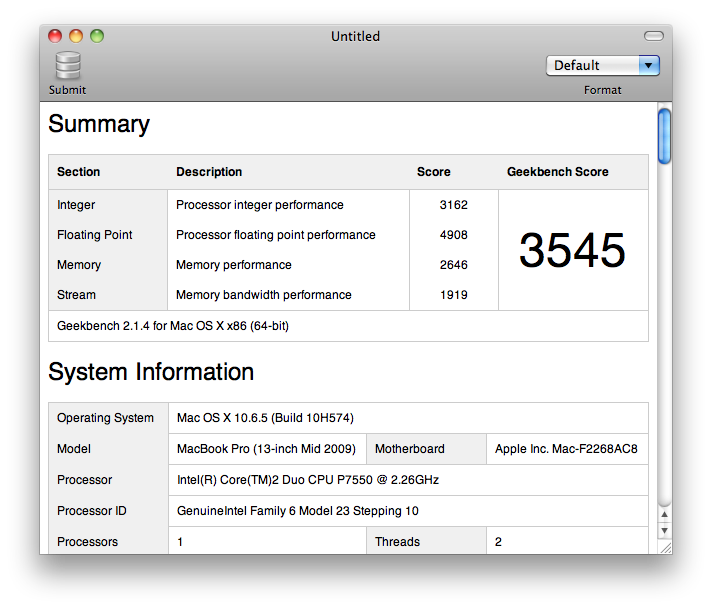Image resolution: width=712 pixels, height=609 pixels.
Task: Click the Geekbench Score 3545 value
Action: (572, 250)
